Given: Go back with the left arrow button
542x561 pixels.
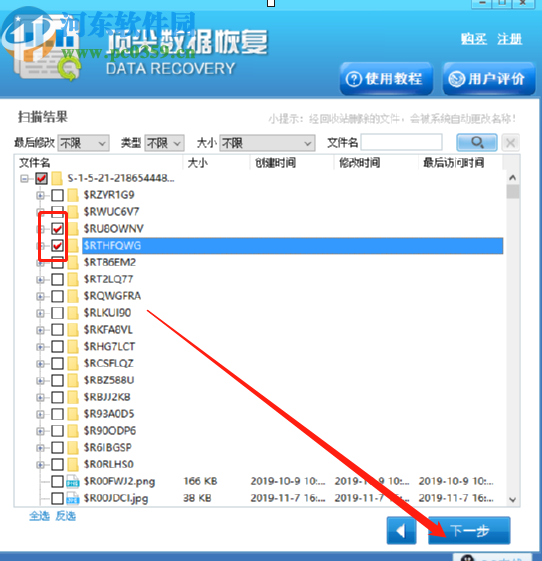Looking at the screenshot, I should click(x=401, y=531).
